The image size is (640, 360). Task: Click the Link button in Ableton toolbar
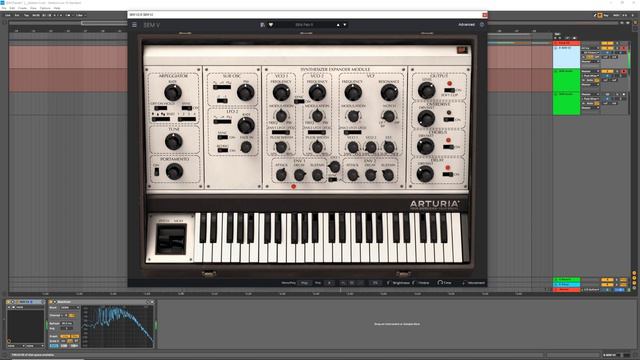tap(8, 15)
